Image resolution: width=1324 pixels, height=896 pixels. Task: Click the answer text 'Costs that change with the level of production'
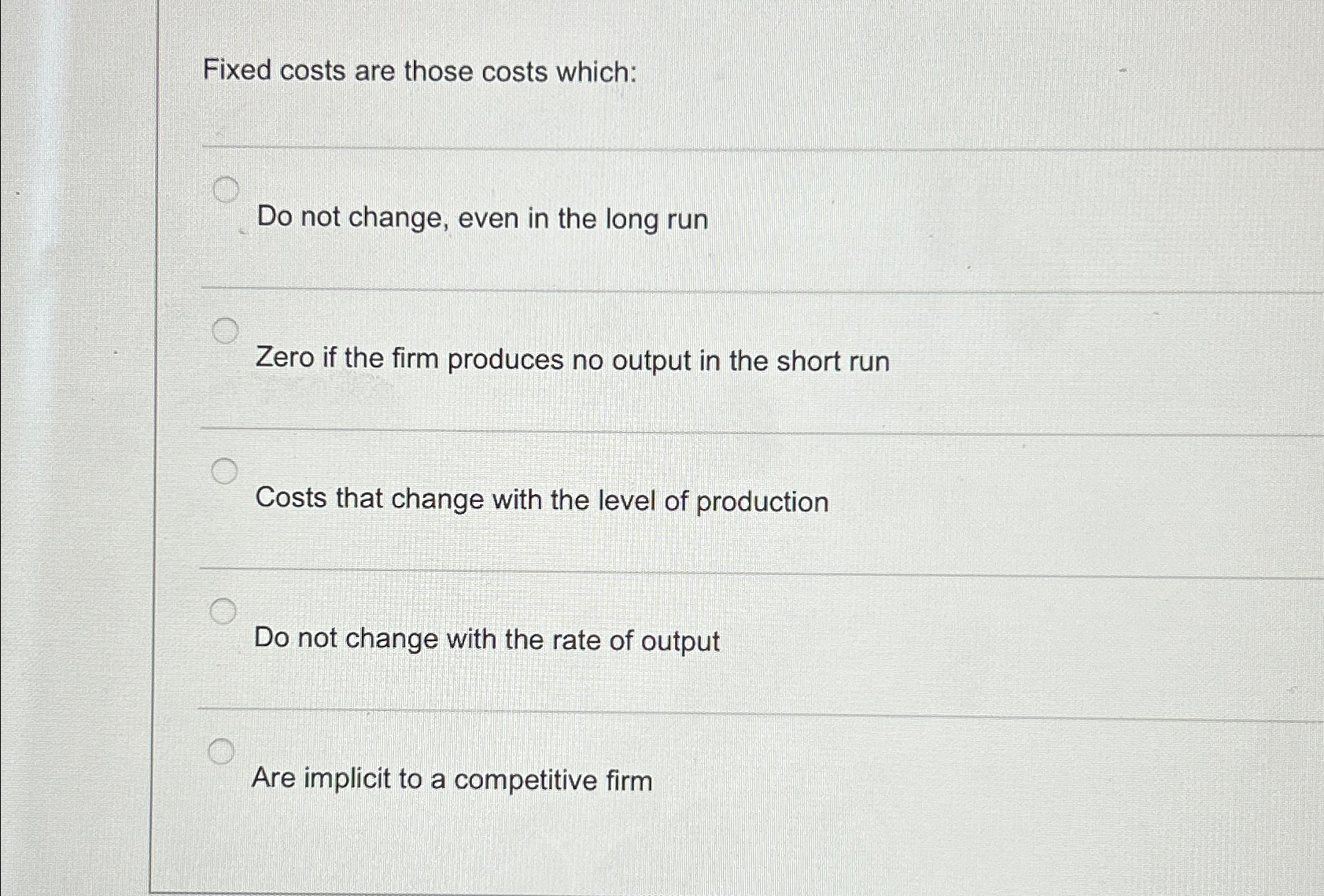(x=542, y=500)
